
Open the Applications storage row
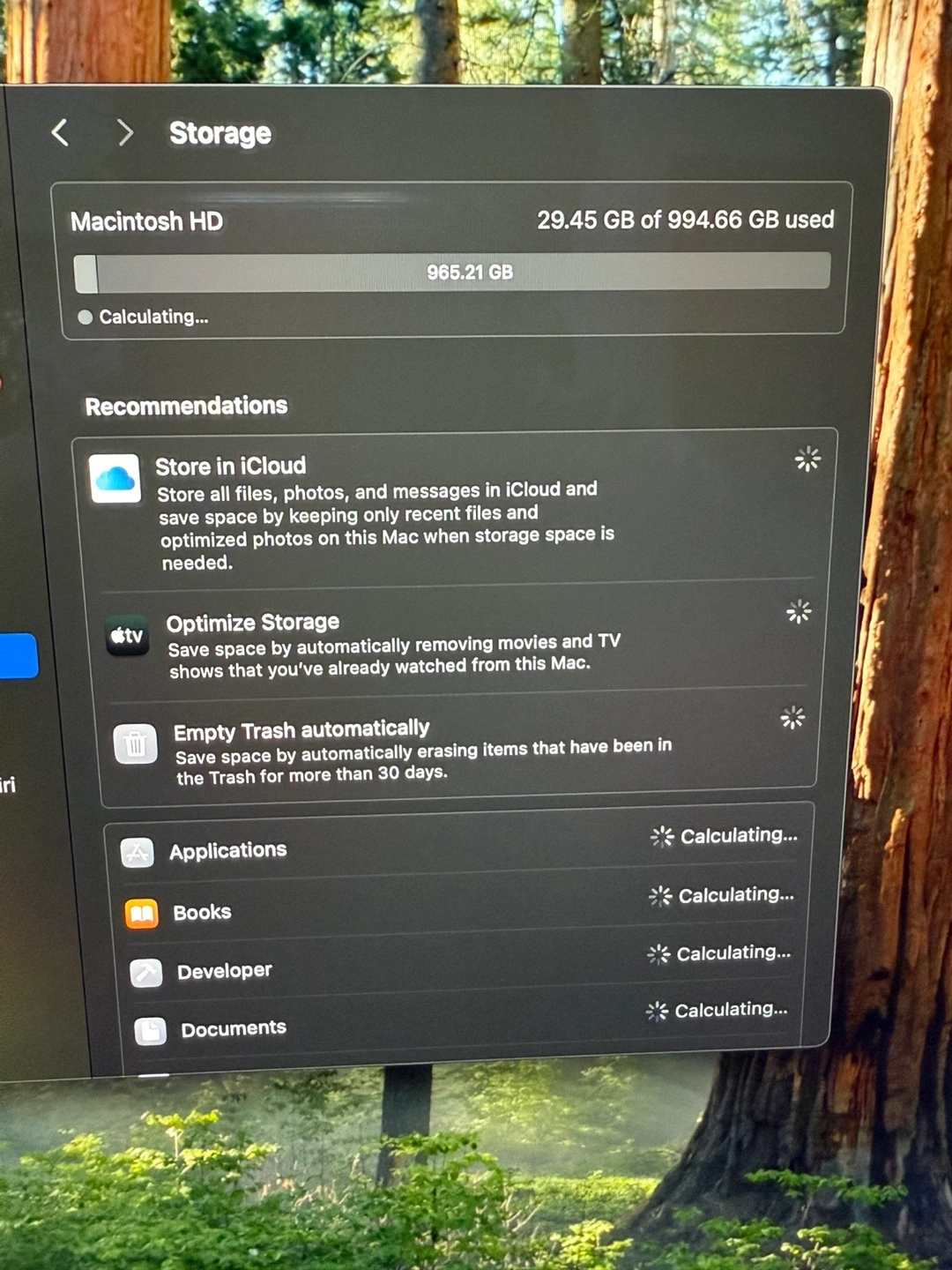coord(458,847)
